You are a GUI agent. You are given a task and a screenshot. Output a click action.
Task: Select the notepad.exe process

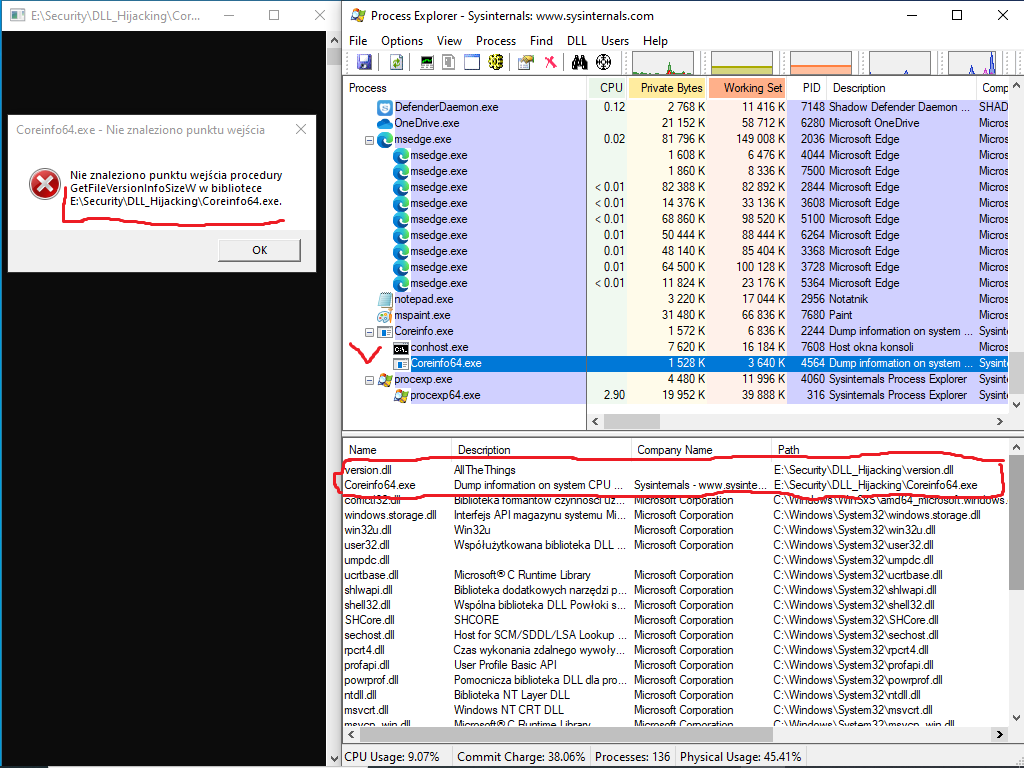point(423,299)
